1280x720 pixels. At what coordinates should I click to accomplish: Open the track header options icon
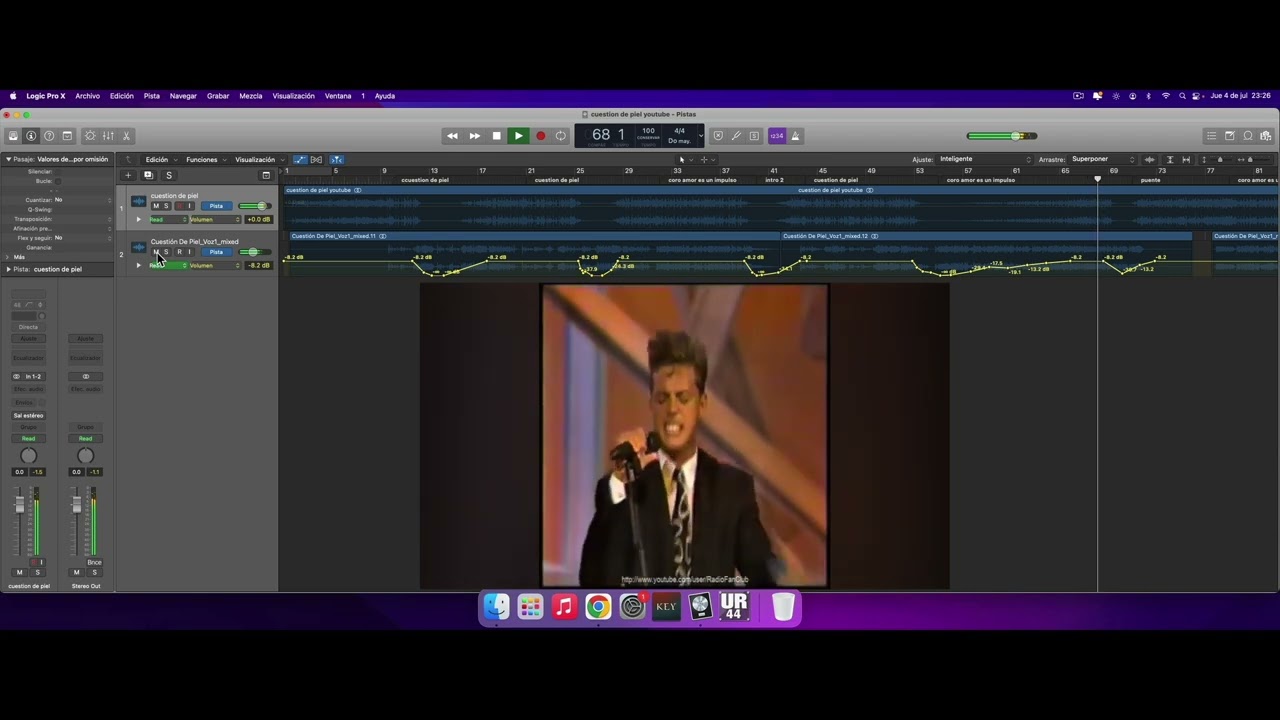tap(266, 175)
